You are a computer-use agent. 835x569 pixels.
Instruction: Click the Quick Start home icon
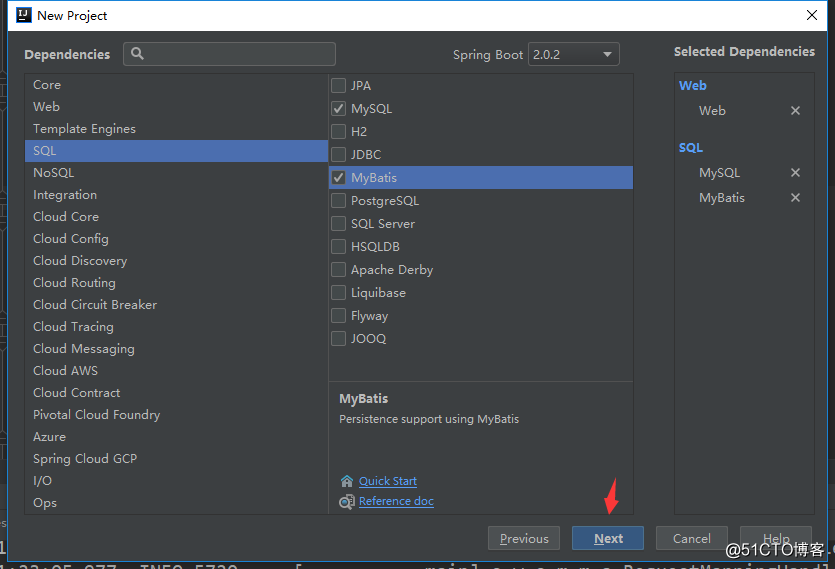[x=347, y=481]
